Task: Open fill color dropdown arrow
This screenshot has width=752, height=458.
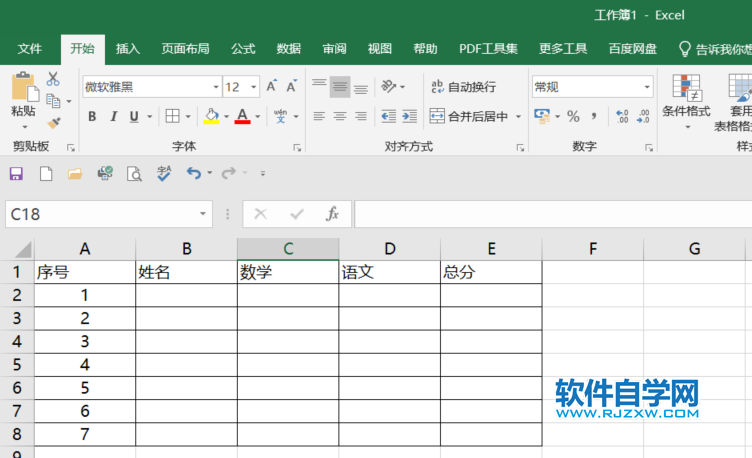Action: (226, 117)
